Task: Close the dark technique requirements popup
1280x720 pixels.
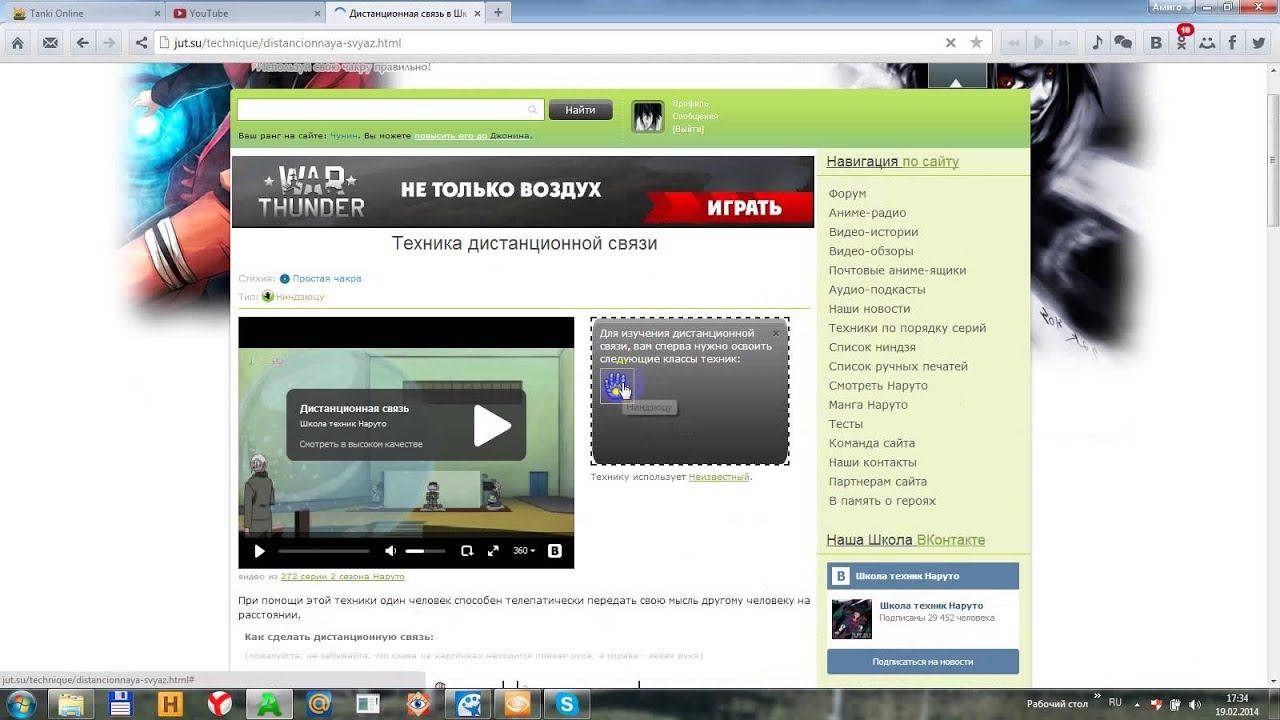Action: tap(775, 333)
